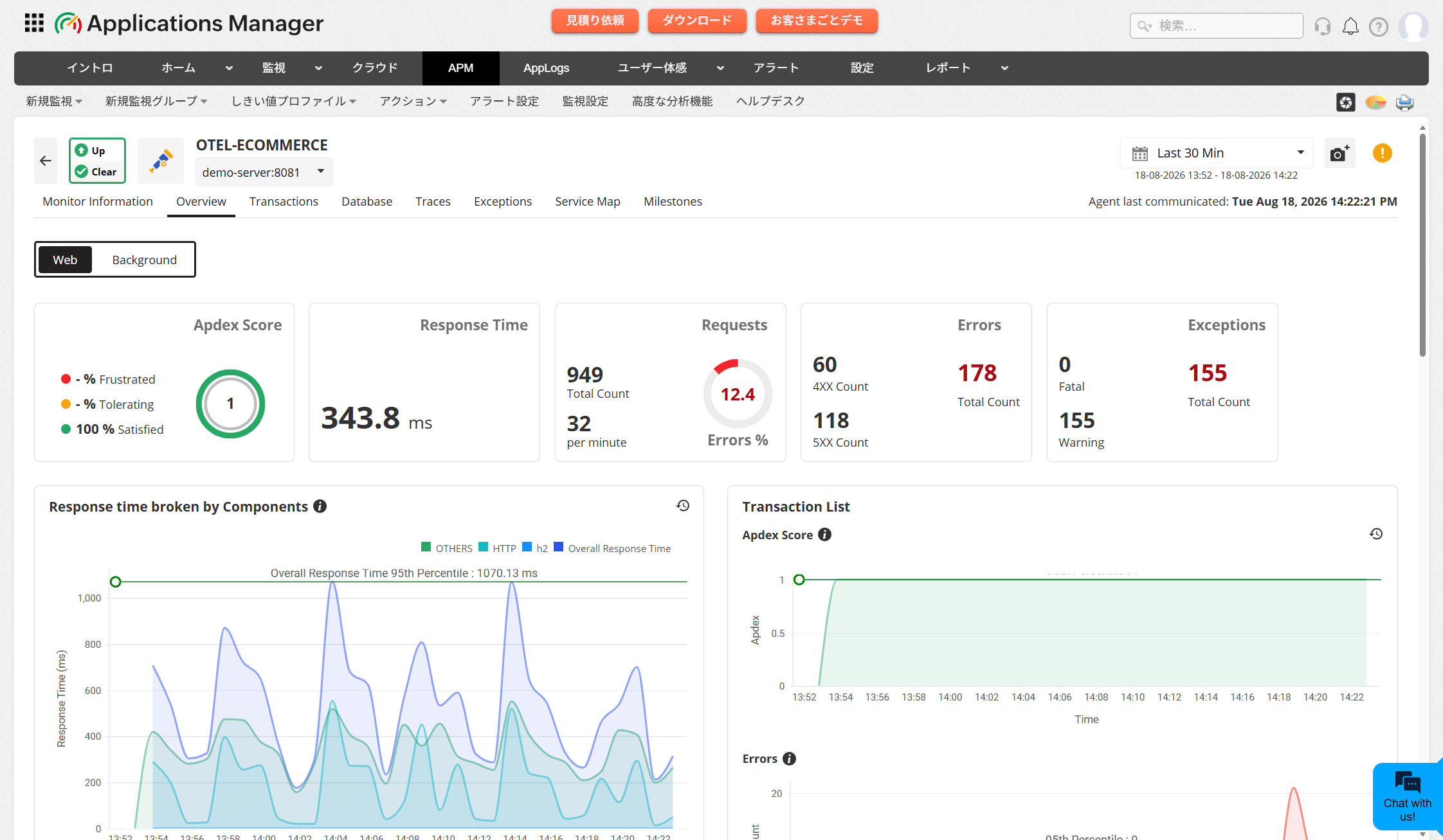Click the black aperture icon in the sub-toolbar

pyautogui.click(x=1346, y=102)
